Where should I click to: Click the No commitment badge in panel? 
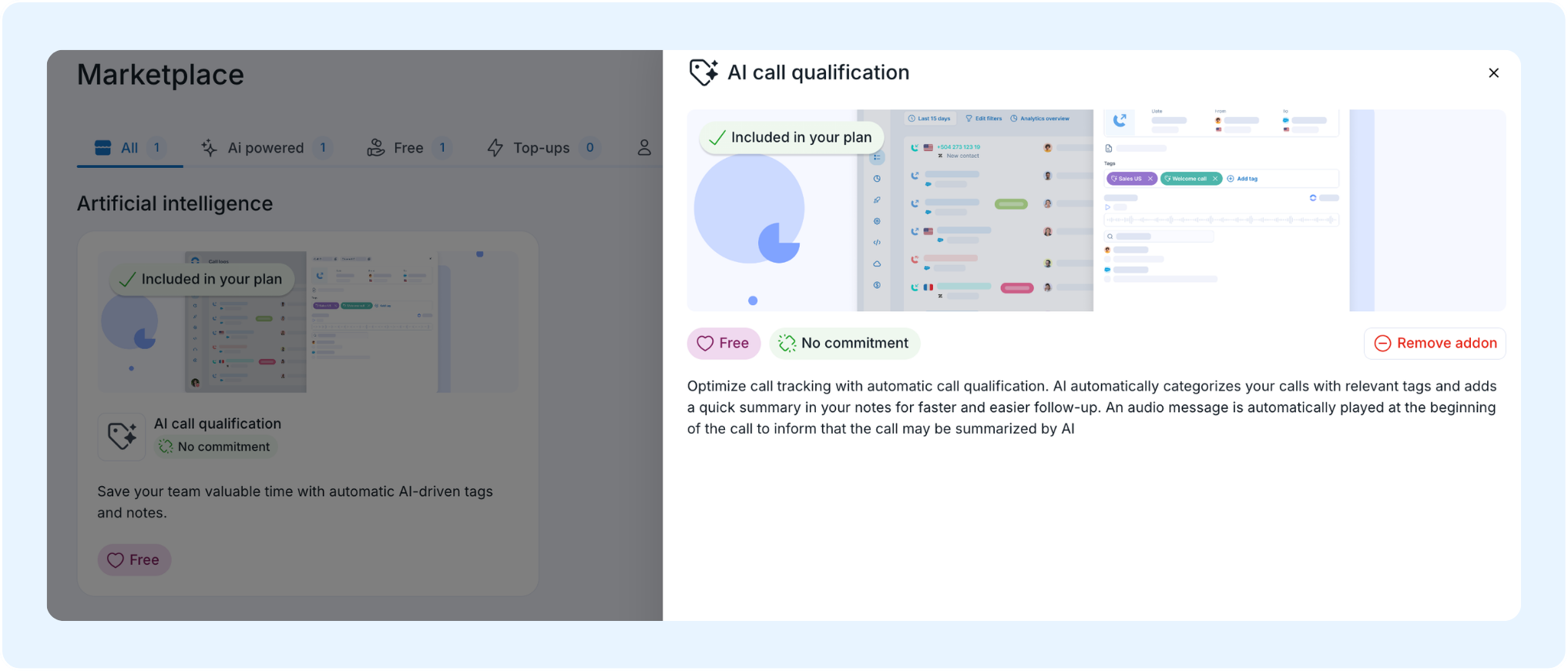[844, 344]
